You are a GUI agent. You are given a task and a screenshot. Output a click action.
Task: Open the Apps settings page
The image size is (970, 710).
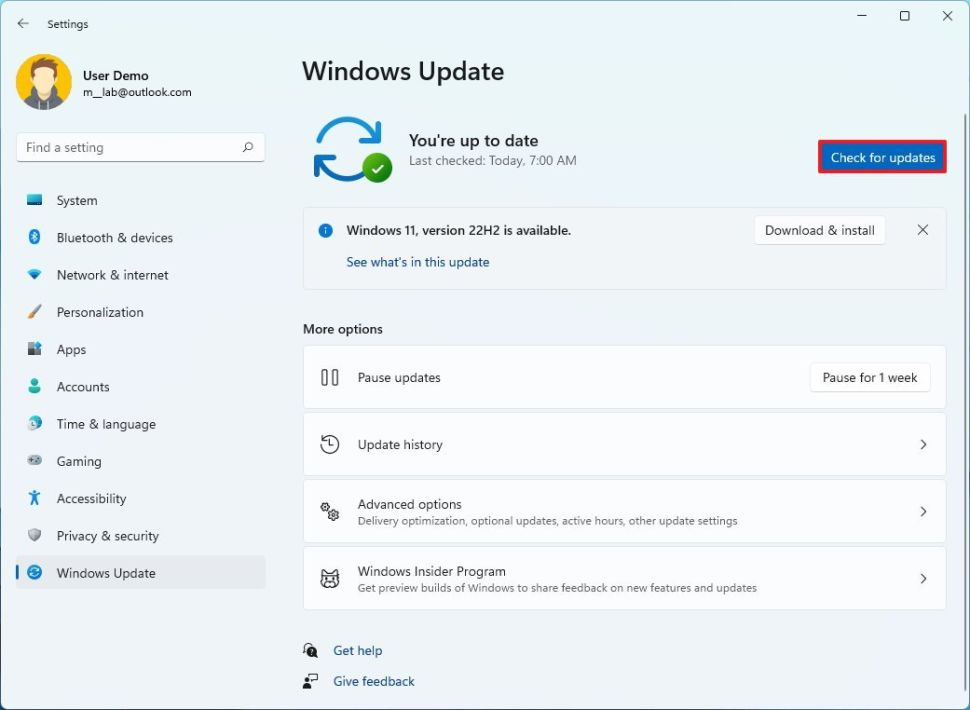point(71,350)
